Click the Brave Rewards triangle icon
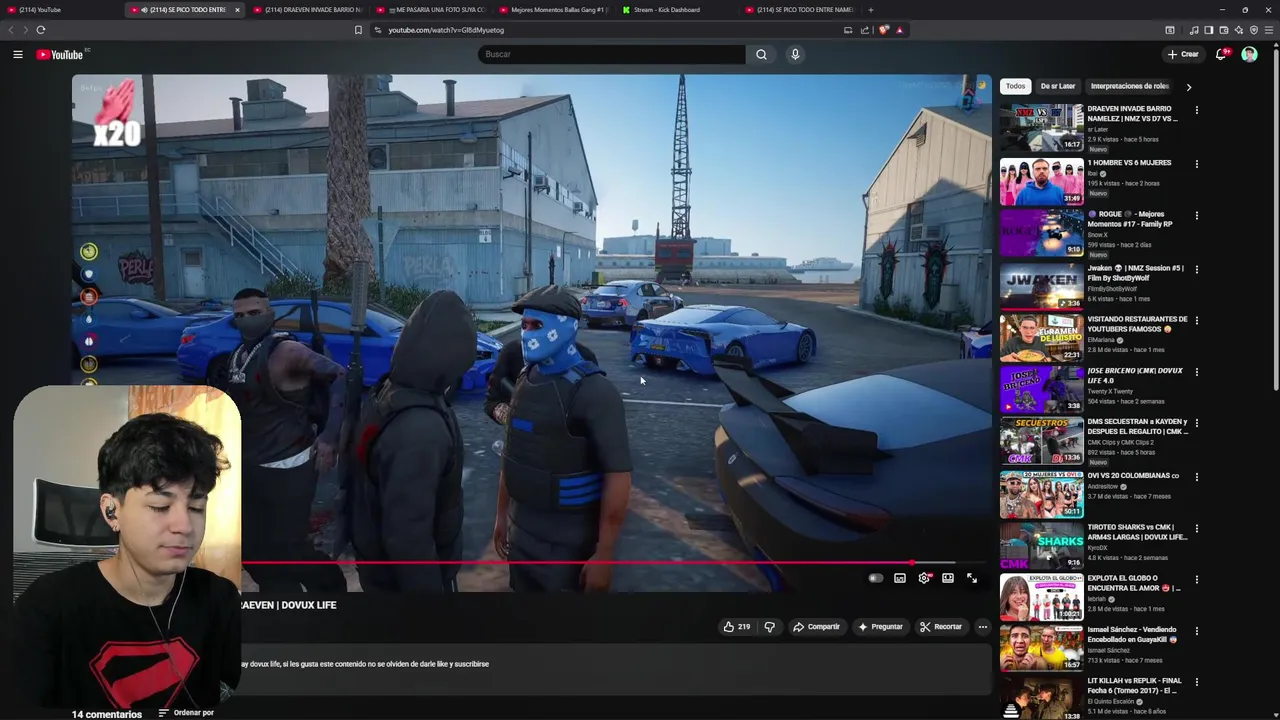This screenshot has width=1280, height=720. tap(900, 30)
